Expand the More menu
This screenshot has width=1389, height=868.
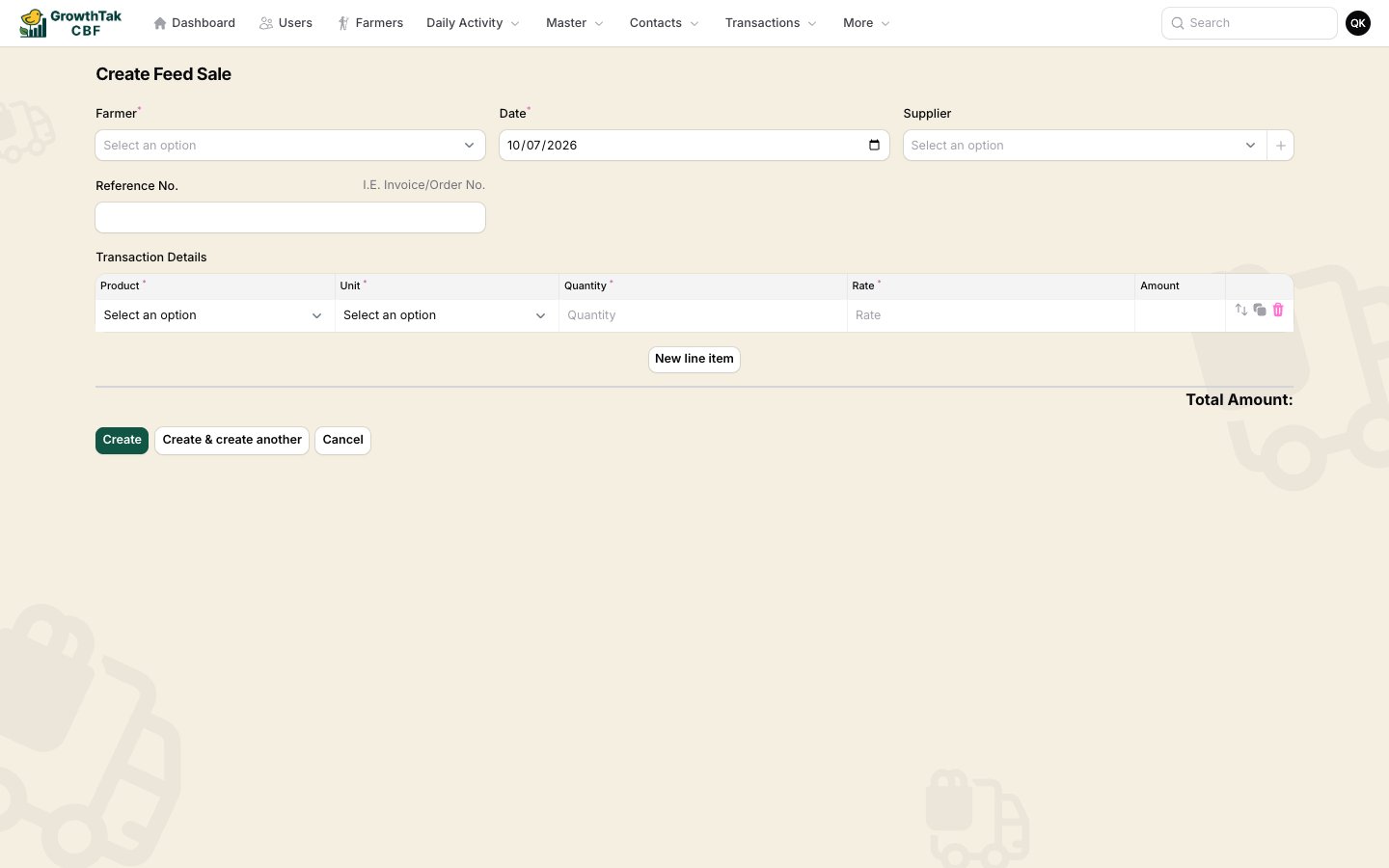866,23
